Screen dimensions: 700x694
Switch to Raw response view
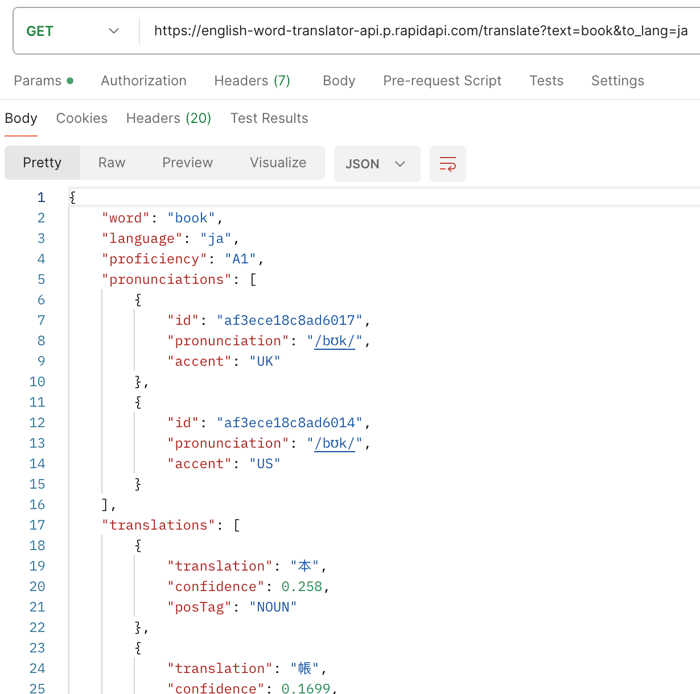tap(112, 163)
